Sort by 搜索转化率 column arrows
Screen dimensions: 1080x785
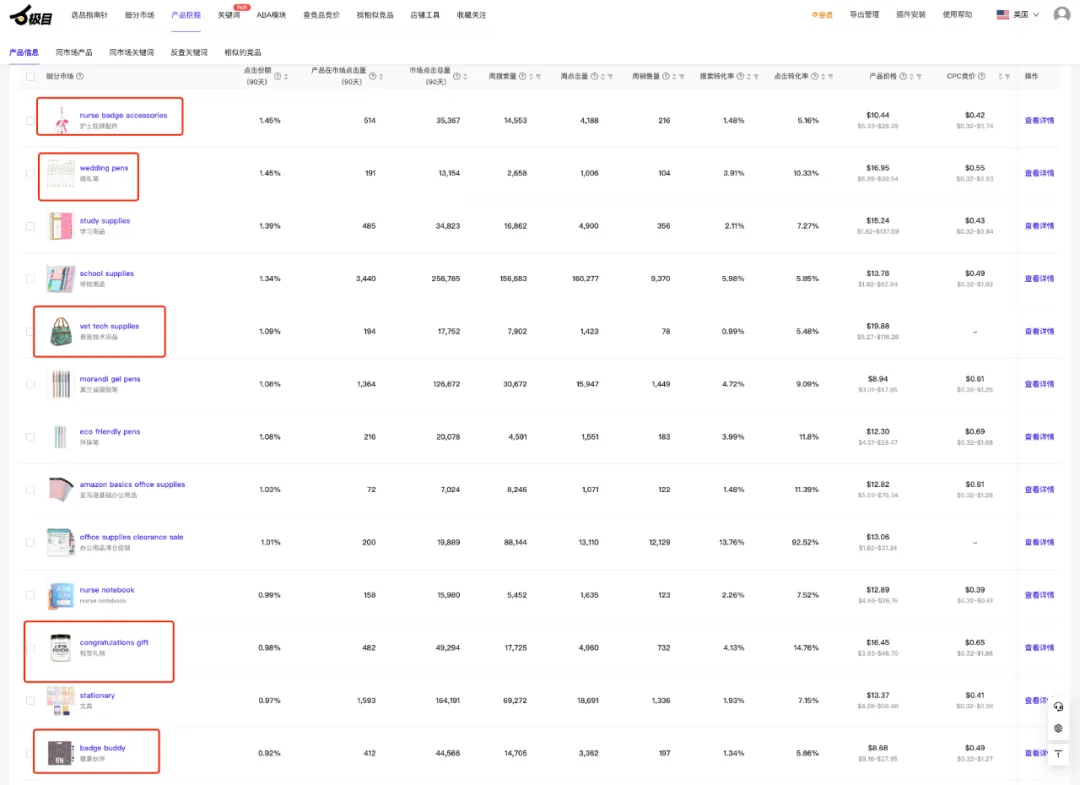pyautogui.click(x=749, y=76)
